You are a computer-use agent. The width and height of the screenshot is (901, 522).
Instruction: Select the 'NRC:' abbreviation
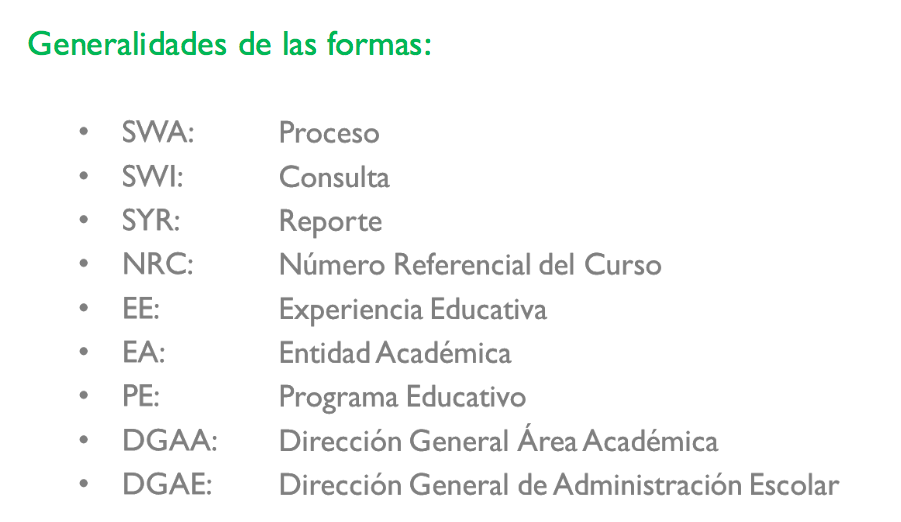click(157, 265)
